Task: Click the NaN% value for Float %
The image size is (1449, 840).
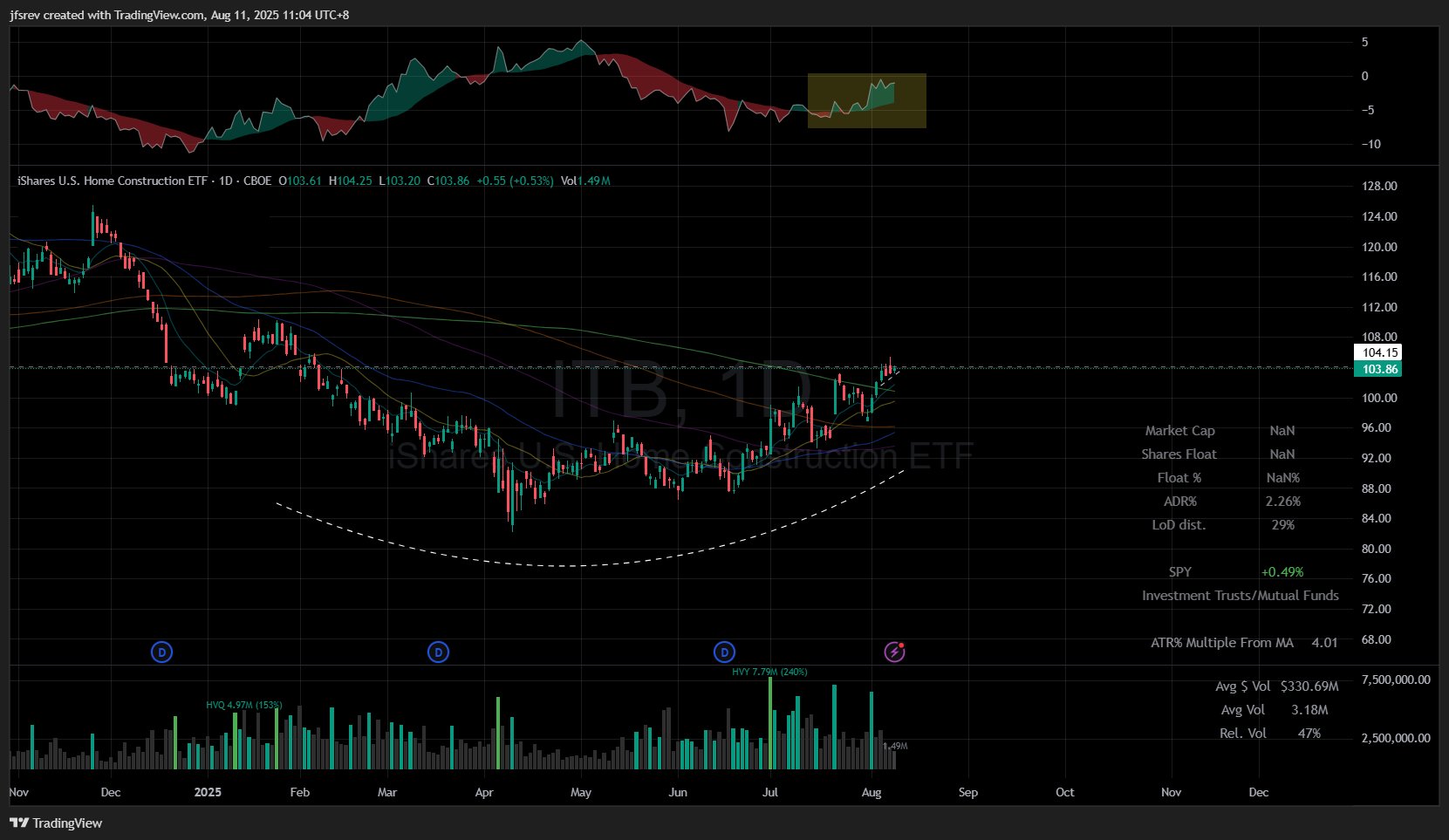Action: point(1283,478)
